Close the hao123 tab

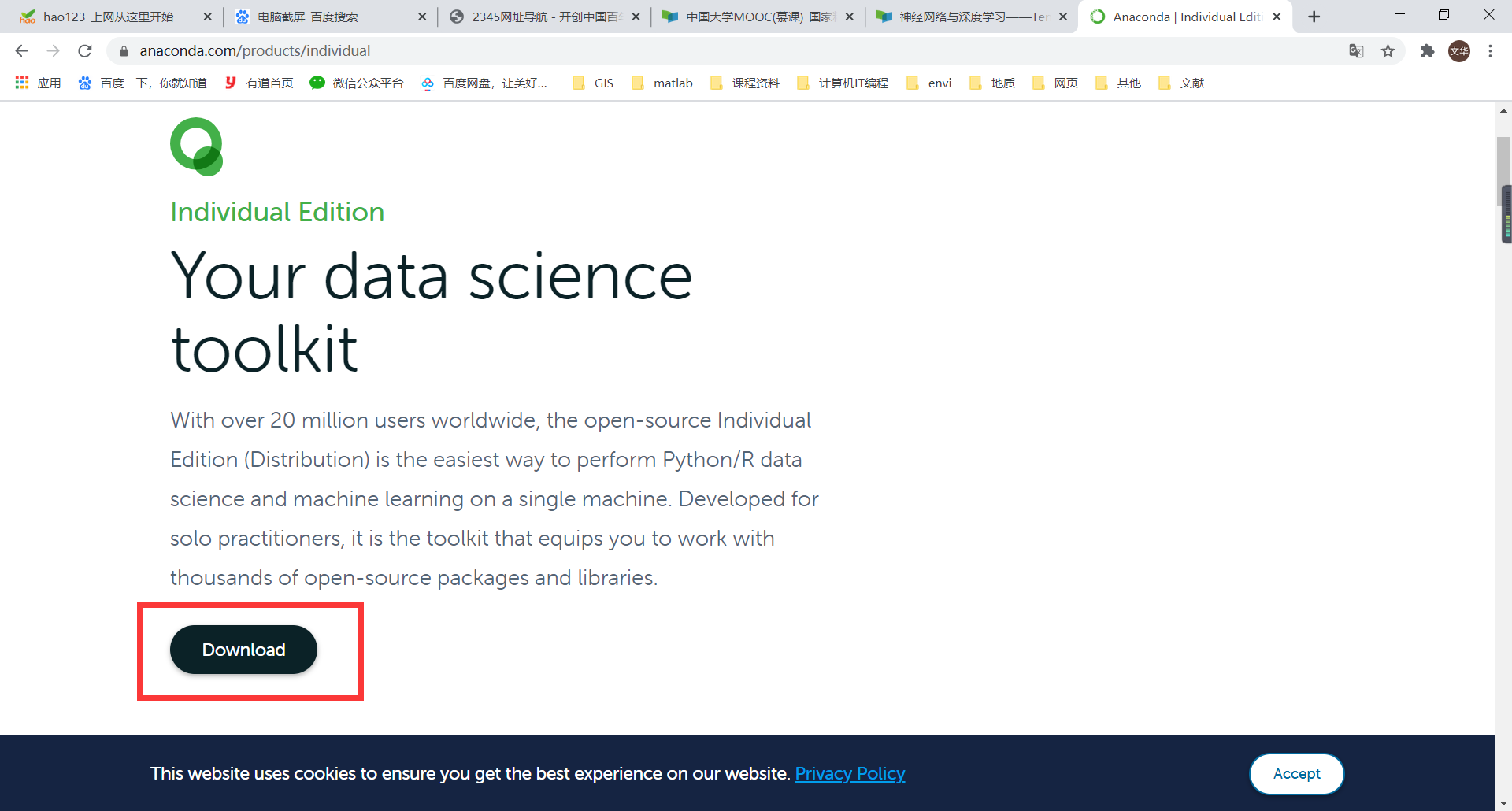coord(207,17)
